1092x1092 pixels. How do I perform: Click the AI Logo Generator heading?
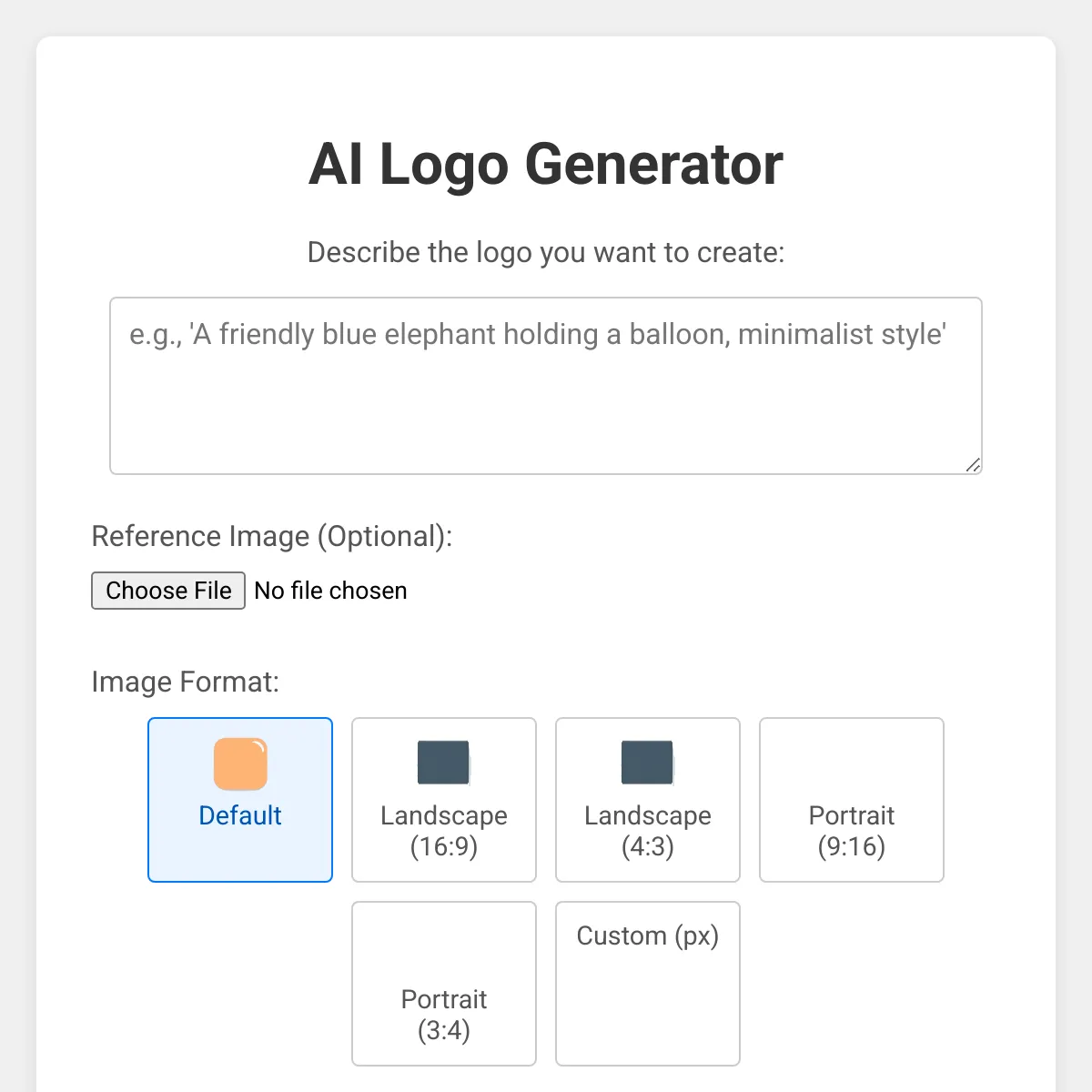pyautogui.click(x=545, y=164)
